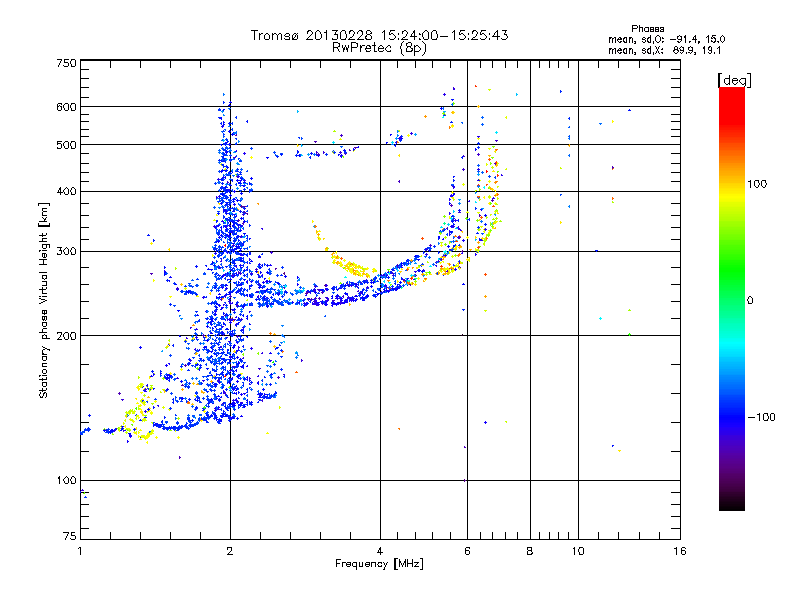Click the 'Phases' header text

point(647,29)
